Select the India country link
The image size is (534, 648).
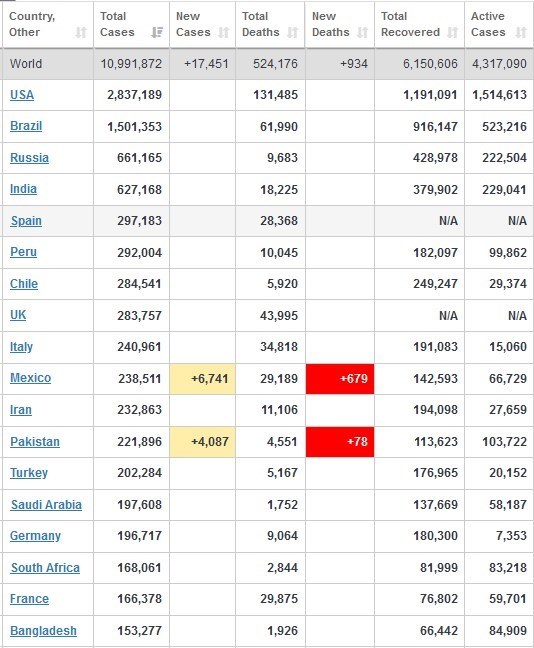(23, 189)
